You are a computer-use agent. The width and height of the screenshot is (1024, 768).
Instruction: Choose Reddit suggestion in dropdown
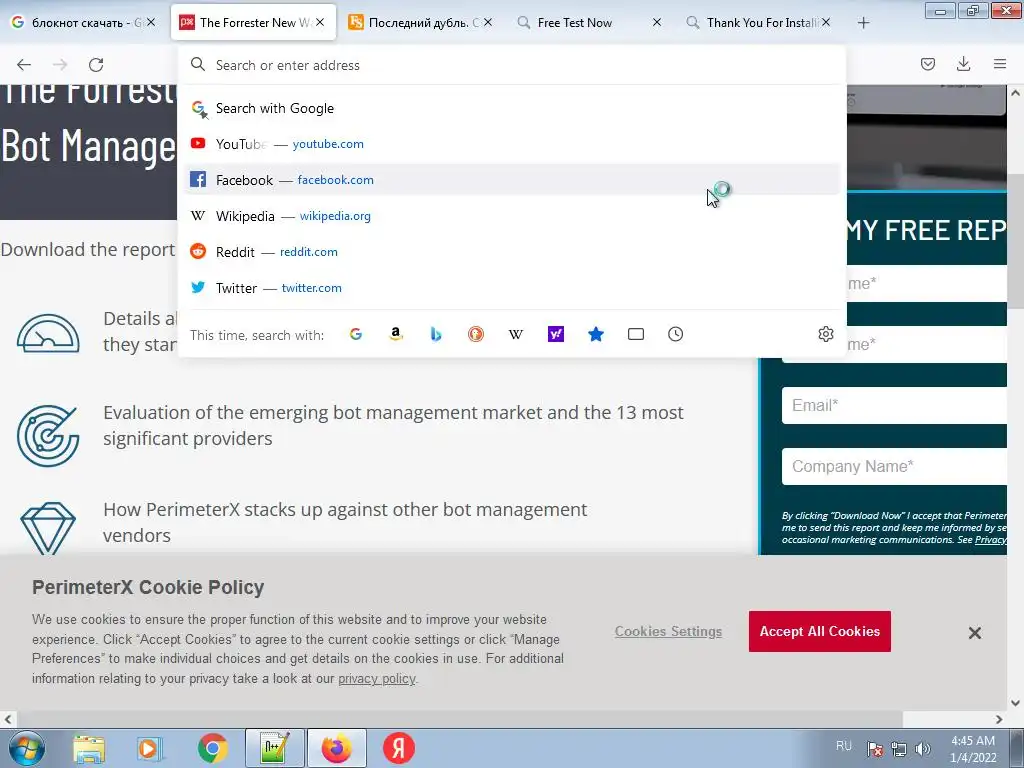(x=512, y=252)
